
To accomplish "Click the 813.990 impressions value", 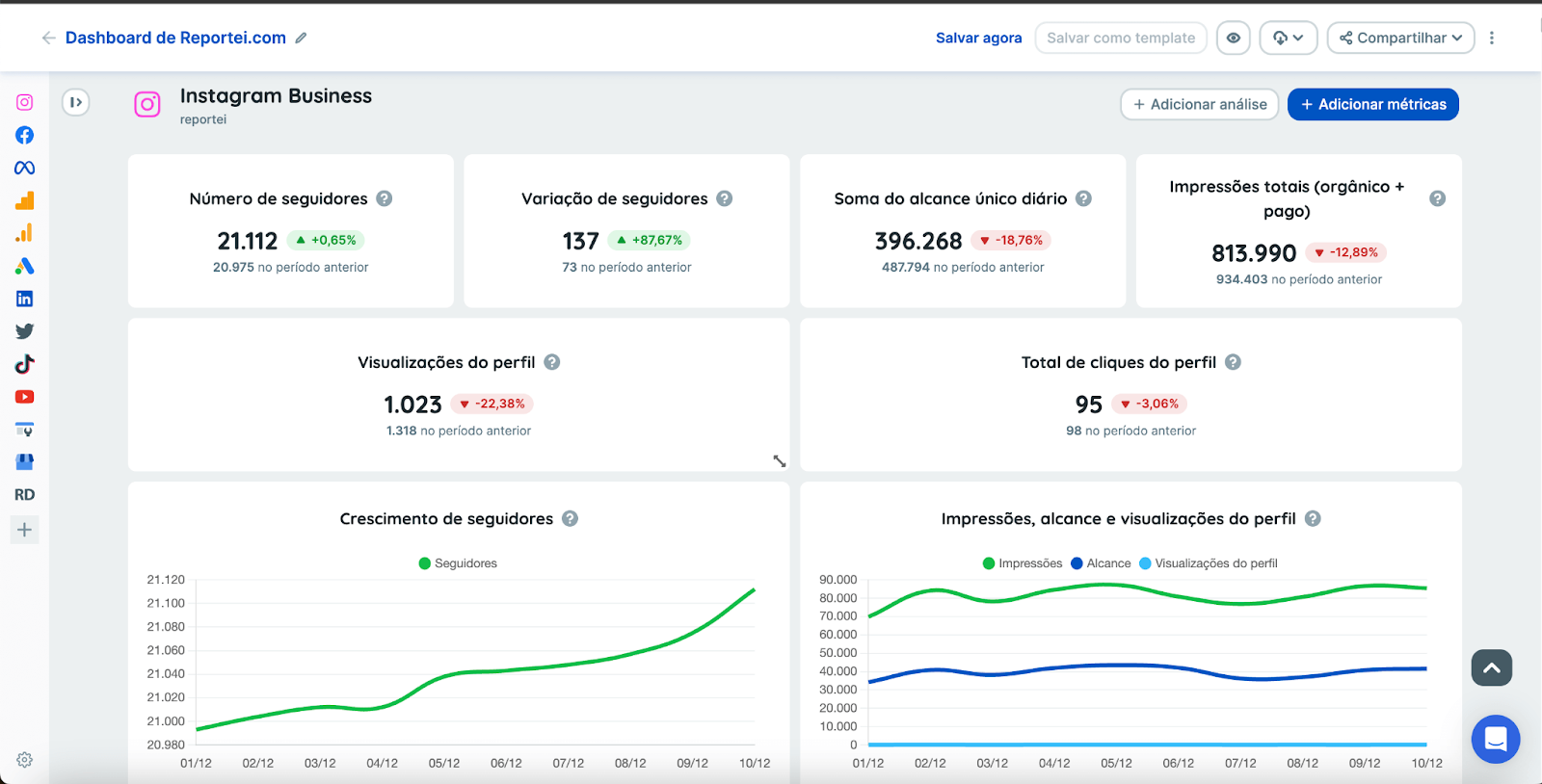I will point(1254,253).
